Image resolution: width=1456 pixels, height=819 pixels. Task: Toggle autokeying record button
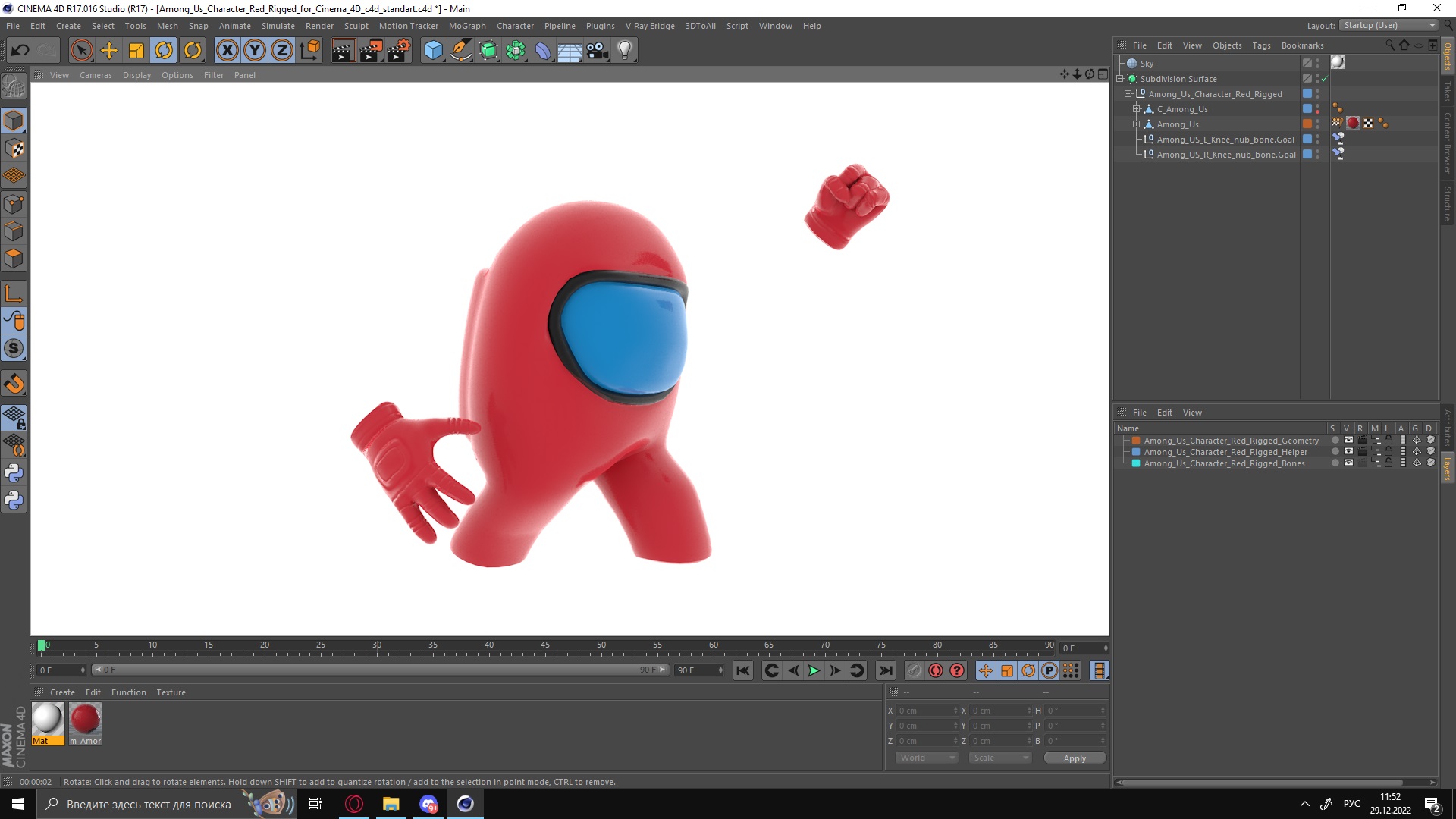pos(936,670)
